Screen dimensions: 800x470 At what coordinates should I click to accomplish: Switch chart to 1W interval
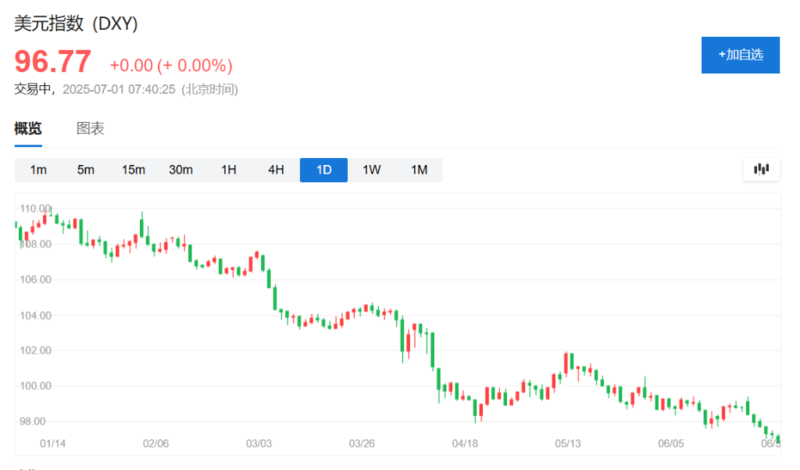pyautogui.click(x=371, y=170)
